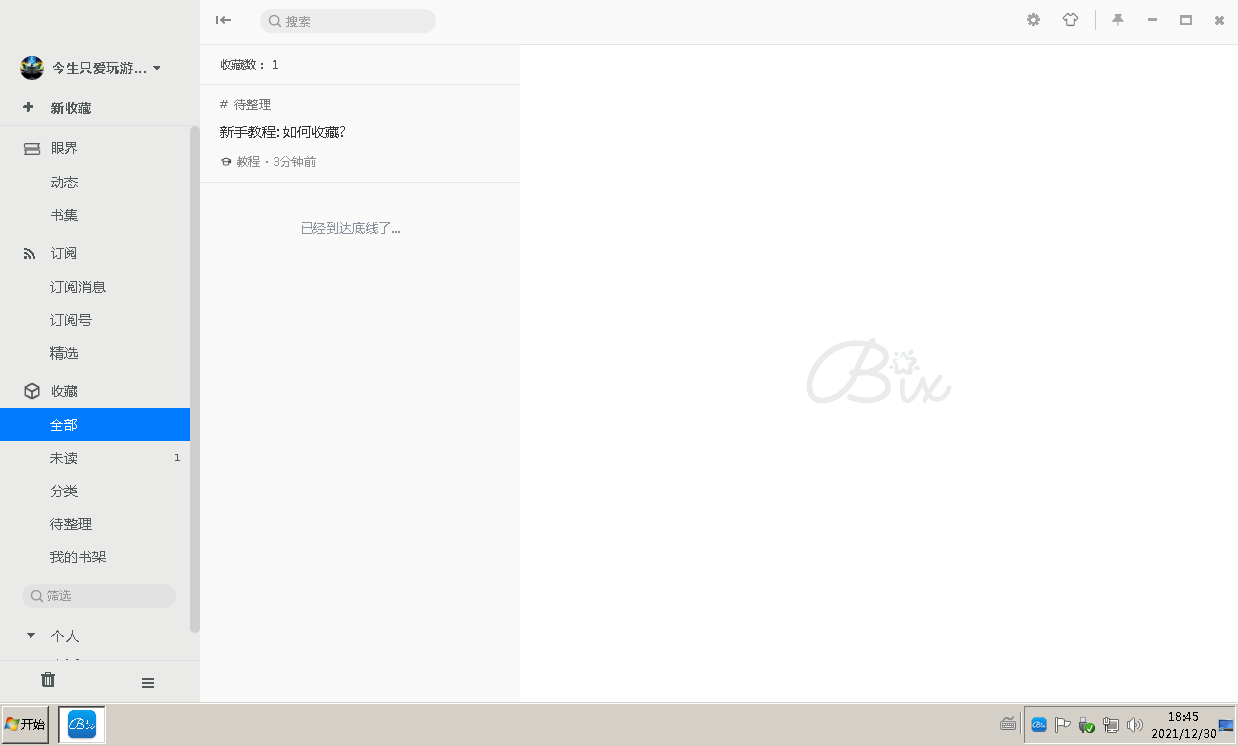Toggle the 眼界 section header
The width and height of the screenshot is (1238, 746).
pos(64,148)
